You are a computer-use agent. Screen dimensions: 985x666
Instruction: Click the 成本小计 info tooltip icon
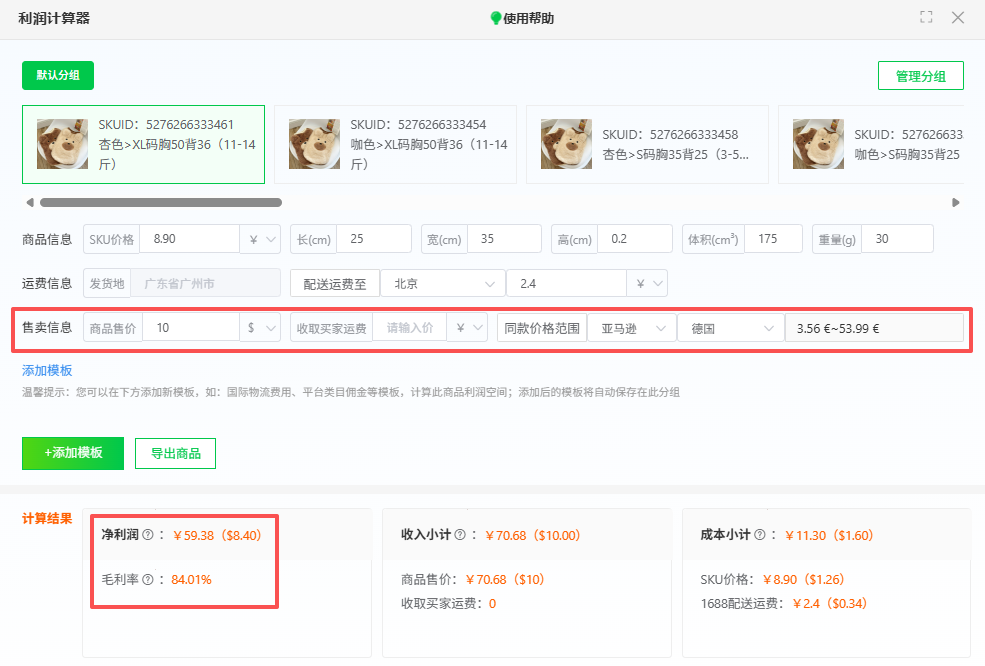point(762,535)
